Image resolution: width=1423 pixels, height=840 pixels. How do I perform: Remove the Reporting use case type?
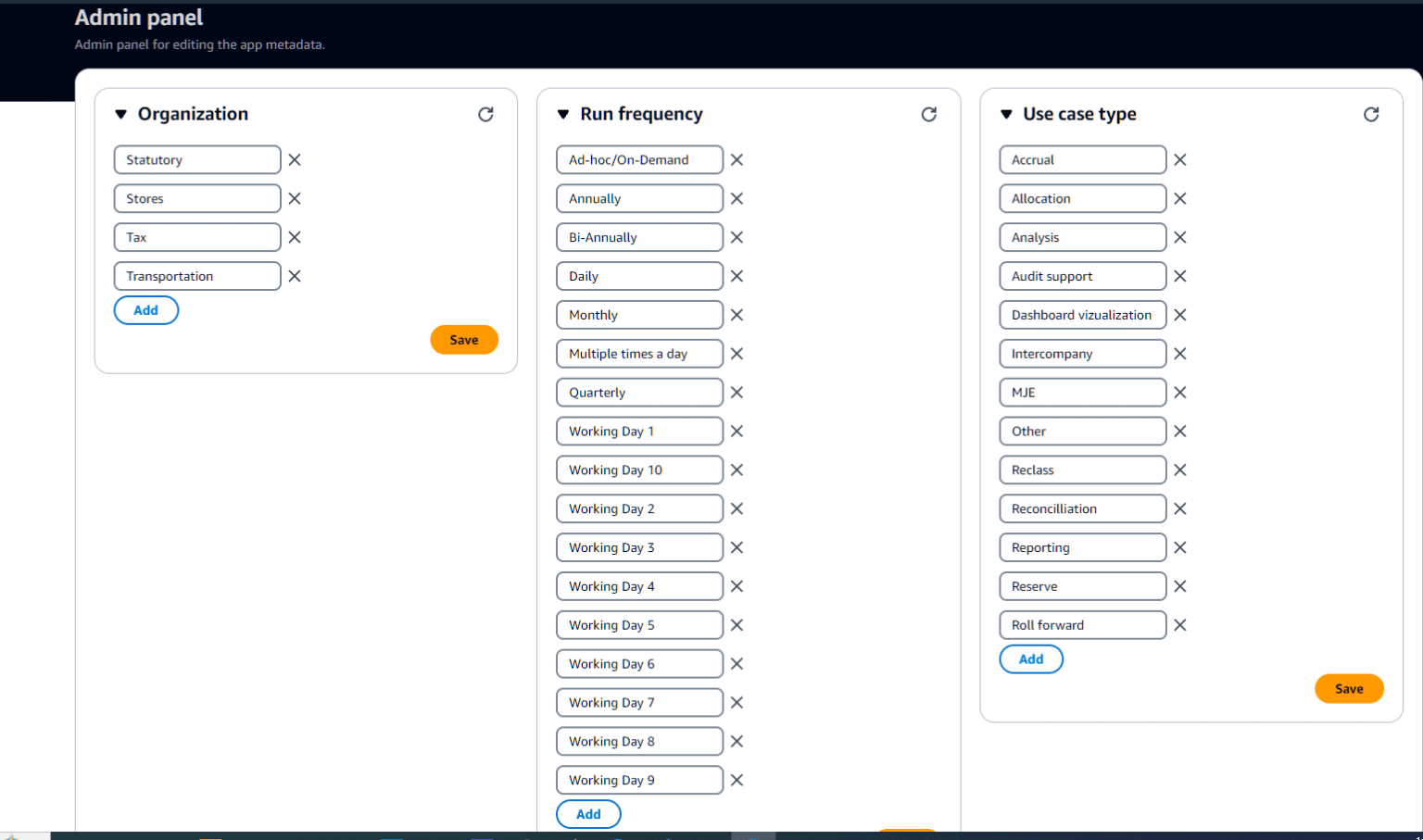click(x=1179, y=546)
